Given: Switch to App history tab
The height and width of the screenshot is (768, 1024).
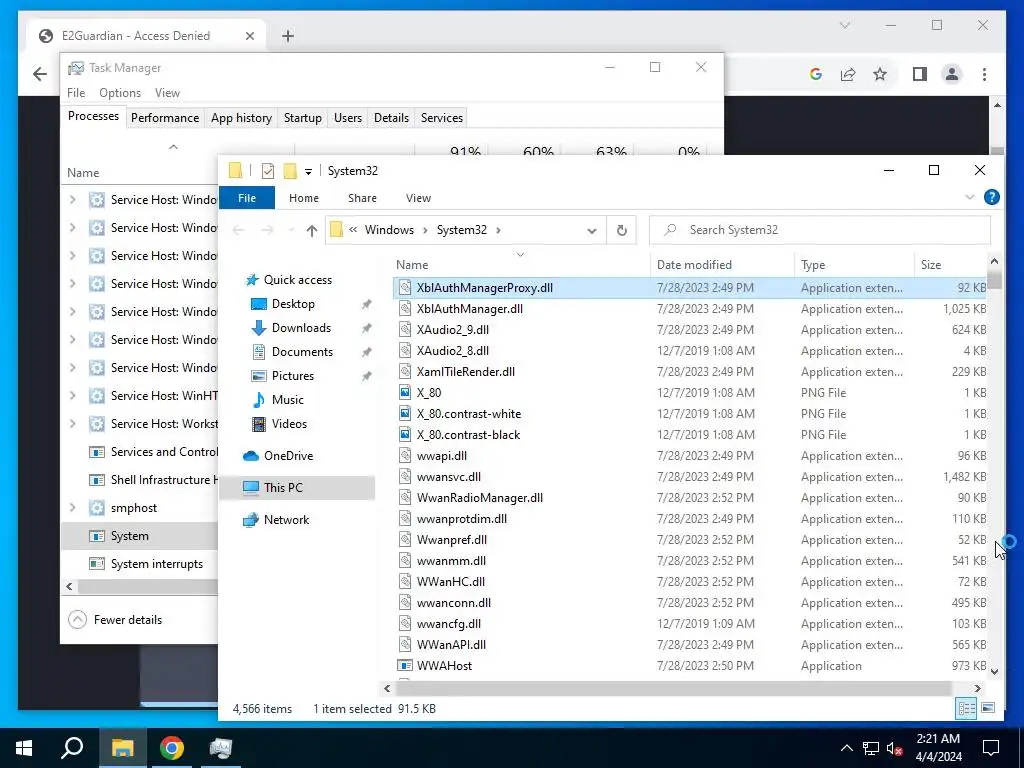Looking at the screenshot, I should 241,118.
